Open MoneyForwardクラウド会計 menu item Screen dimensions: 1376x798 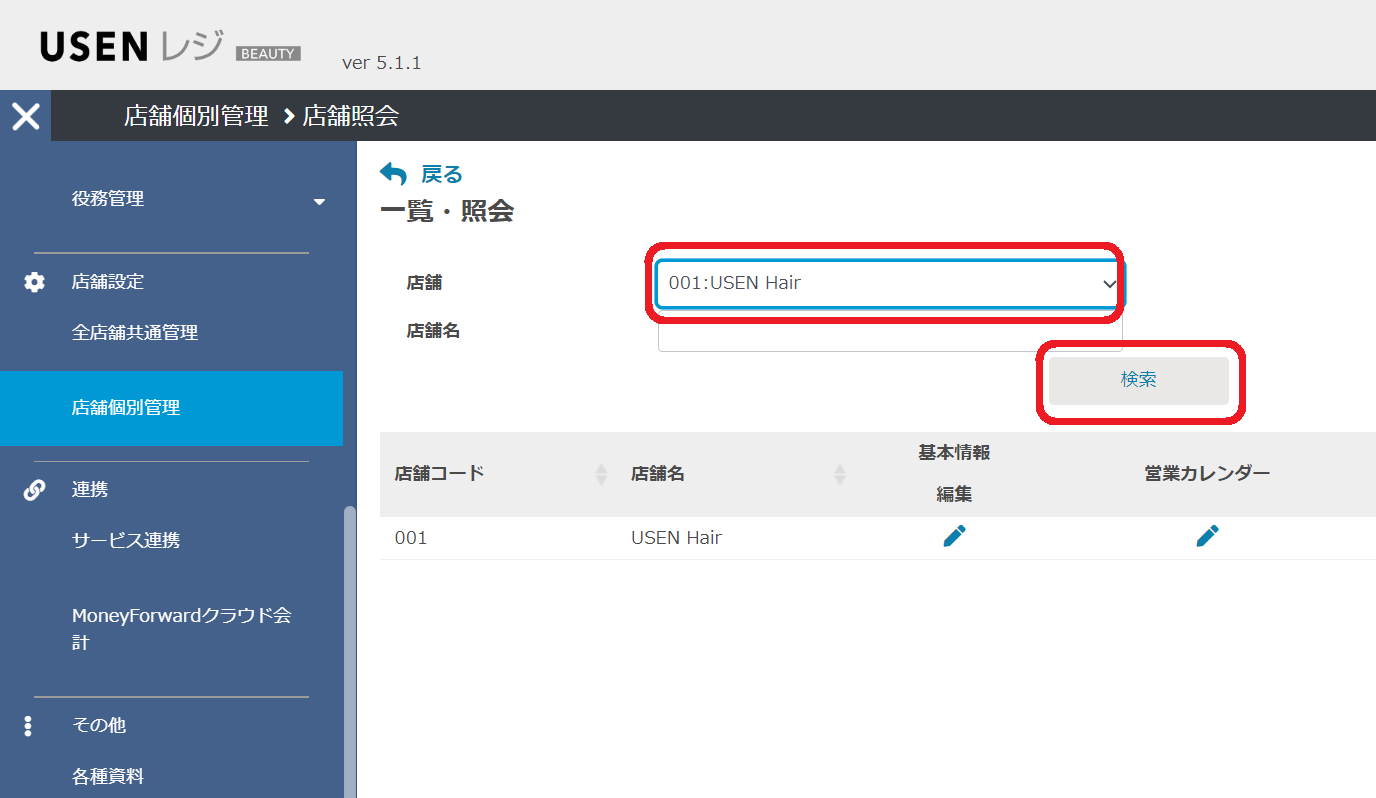coord(180,628)
